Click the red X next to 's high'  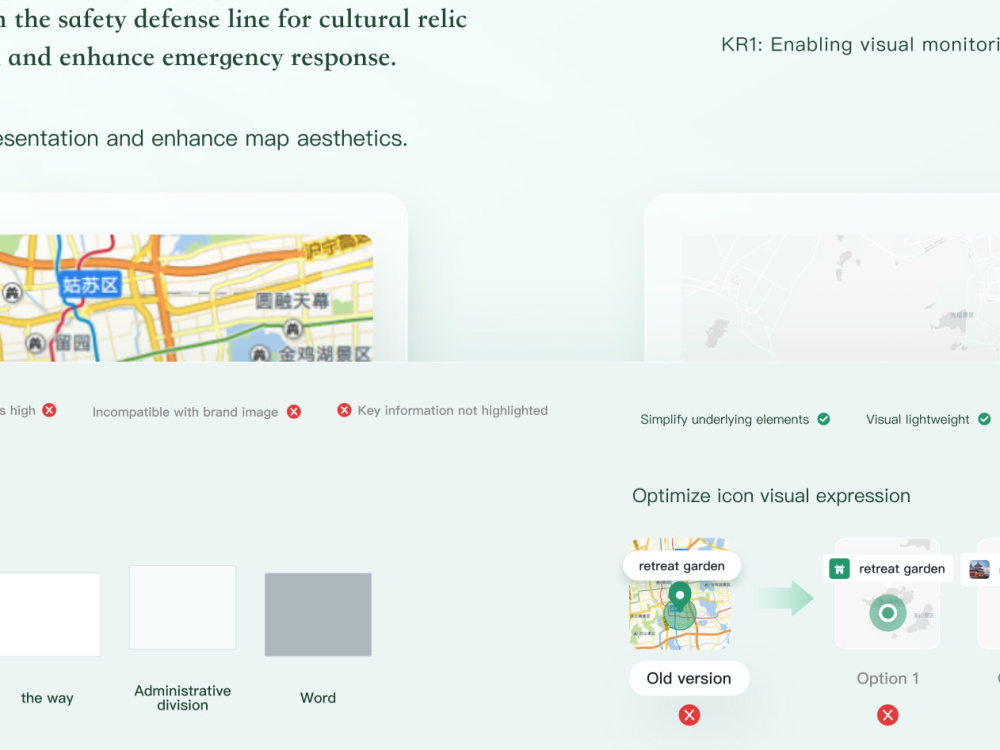click(49, 410)
